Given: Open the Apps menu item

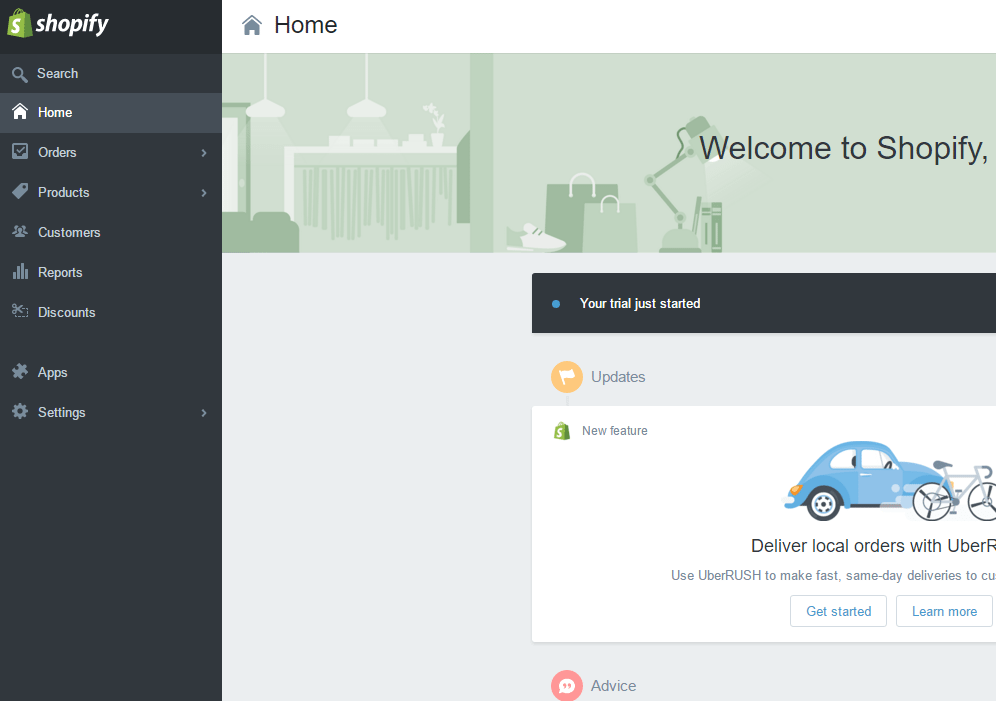Looking at the screenshot, I should 111,373.
